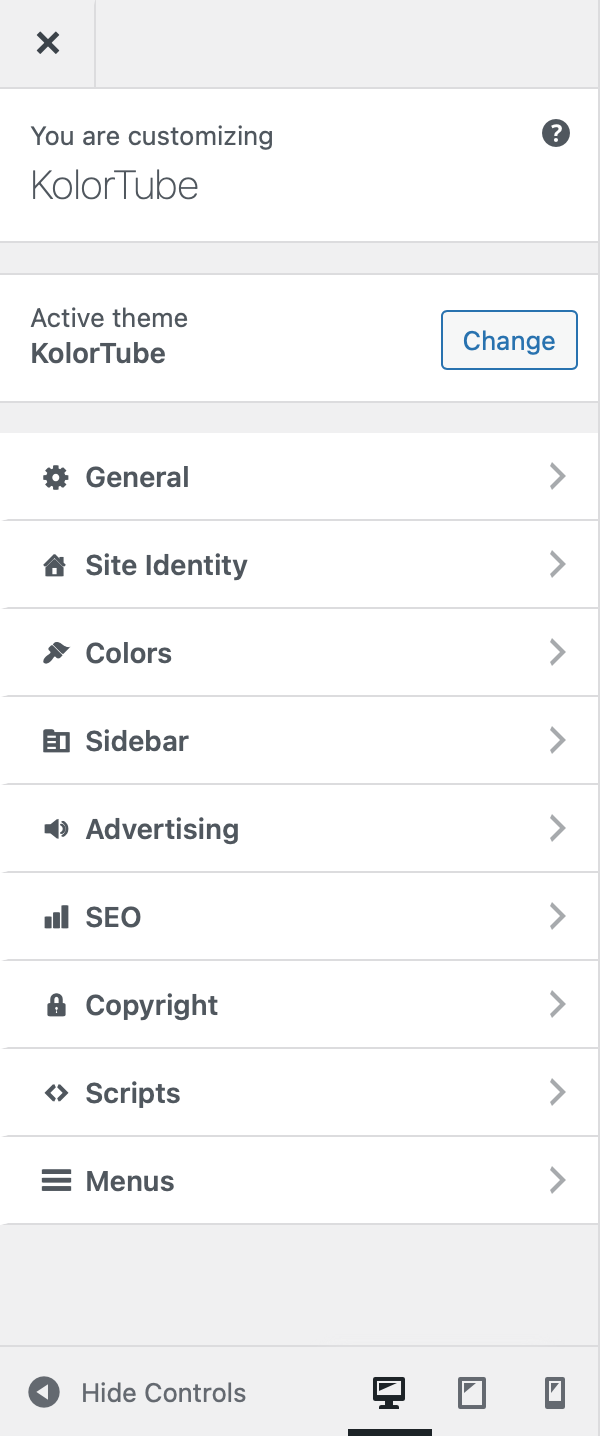Screen dimensions: 600x1436
Task: Click the Change theme button
Action: click(x=509, y=340)
